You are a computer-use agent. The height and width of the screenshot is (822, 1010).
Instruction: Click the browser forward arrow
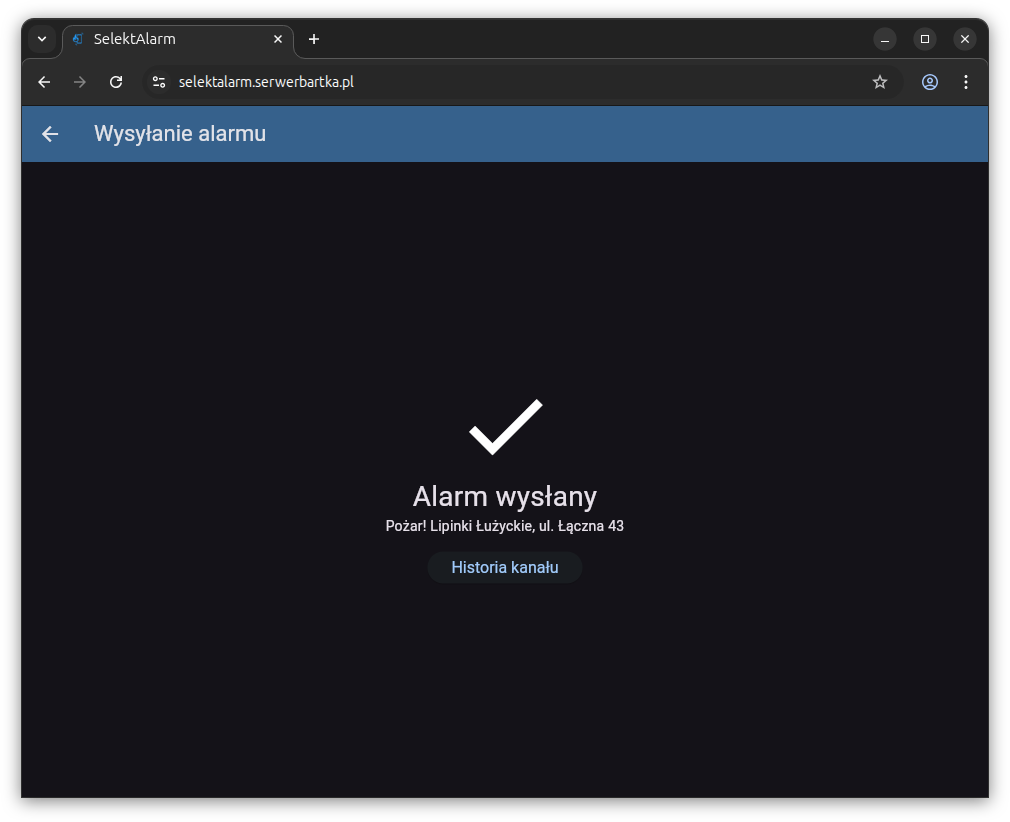(x=80, y=82)
